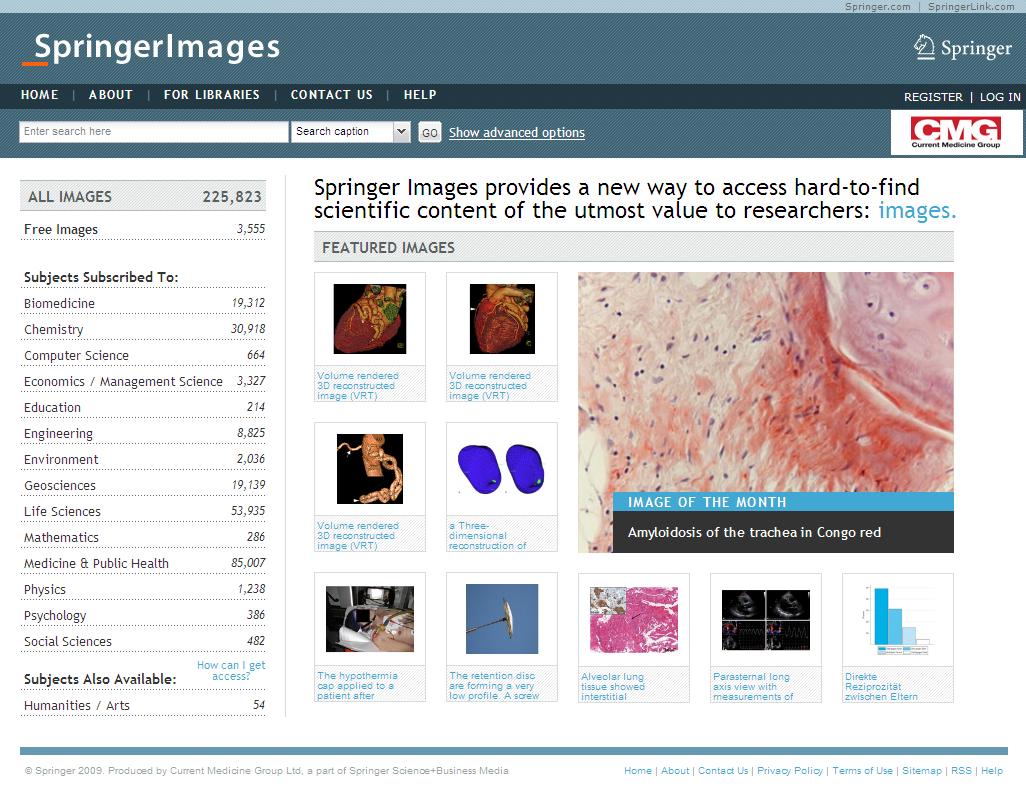Image resolution: width=1026 pixels, height=804 pixels.
Task: Open SpringerLink.com top link
Action: pos(971,7)
